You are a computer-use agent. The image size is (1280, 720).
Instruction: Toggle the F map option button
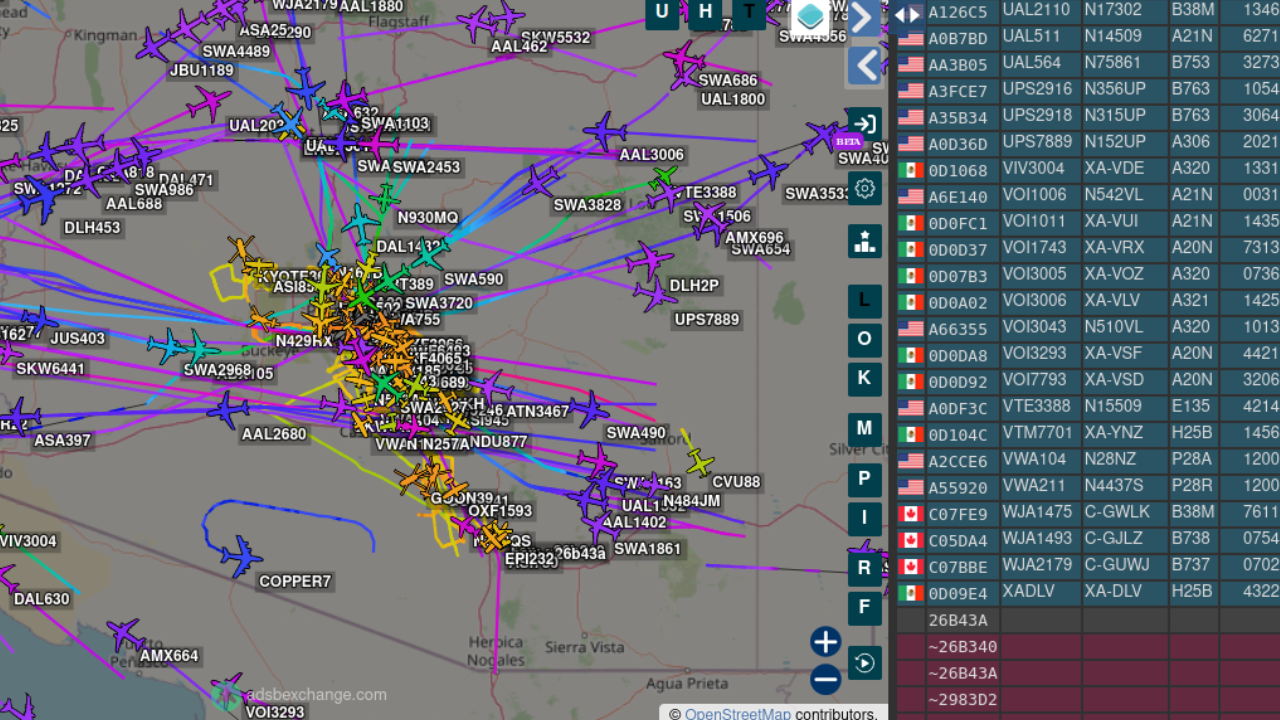(x=865, y=607)
